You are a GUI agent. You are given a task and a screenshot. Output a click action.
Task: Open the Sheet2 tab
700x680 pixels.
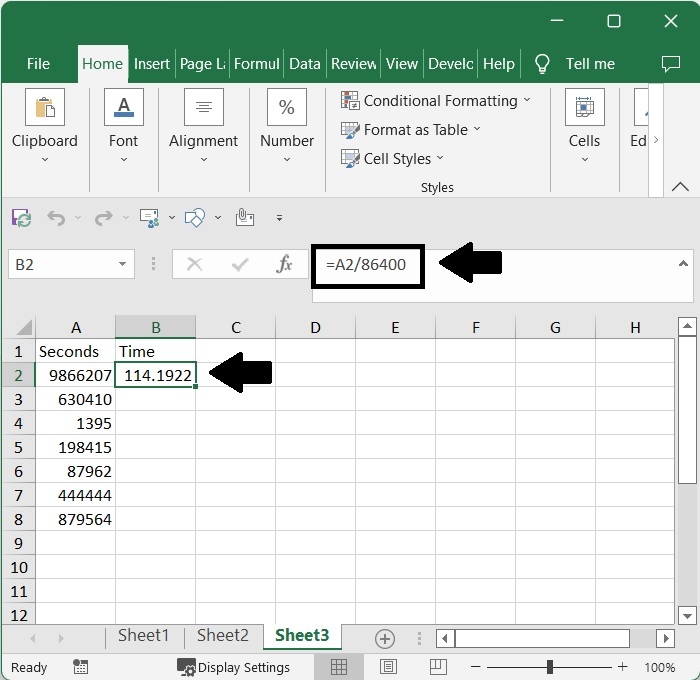(223, 635)
